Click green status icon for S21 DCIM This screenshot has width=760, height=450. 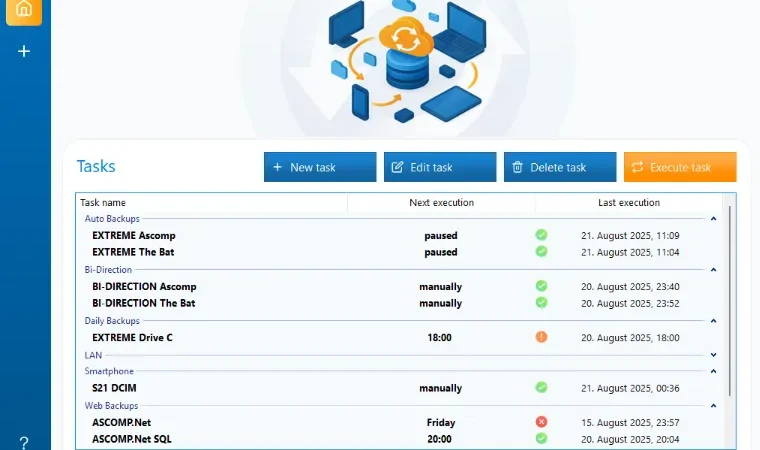(541, 387)
